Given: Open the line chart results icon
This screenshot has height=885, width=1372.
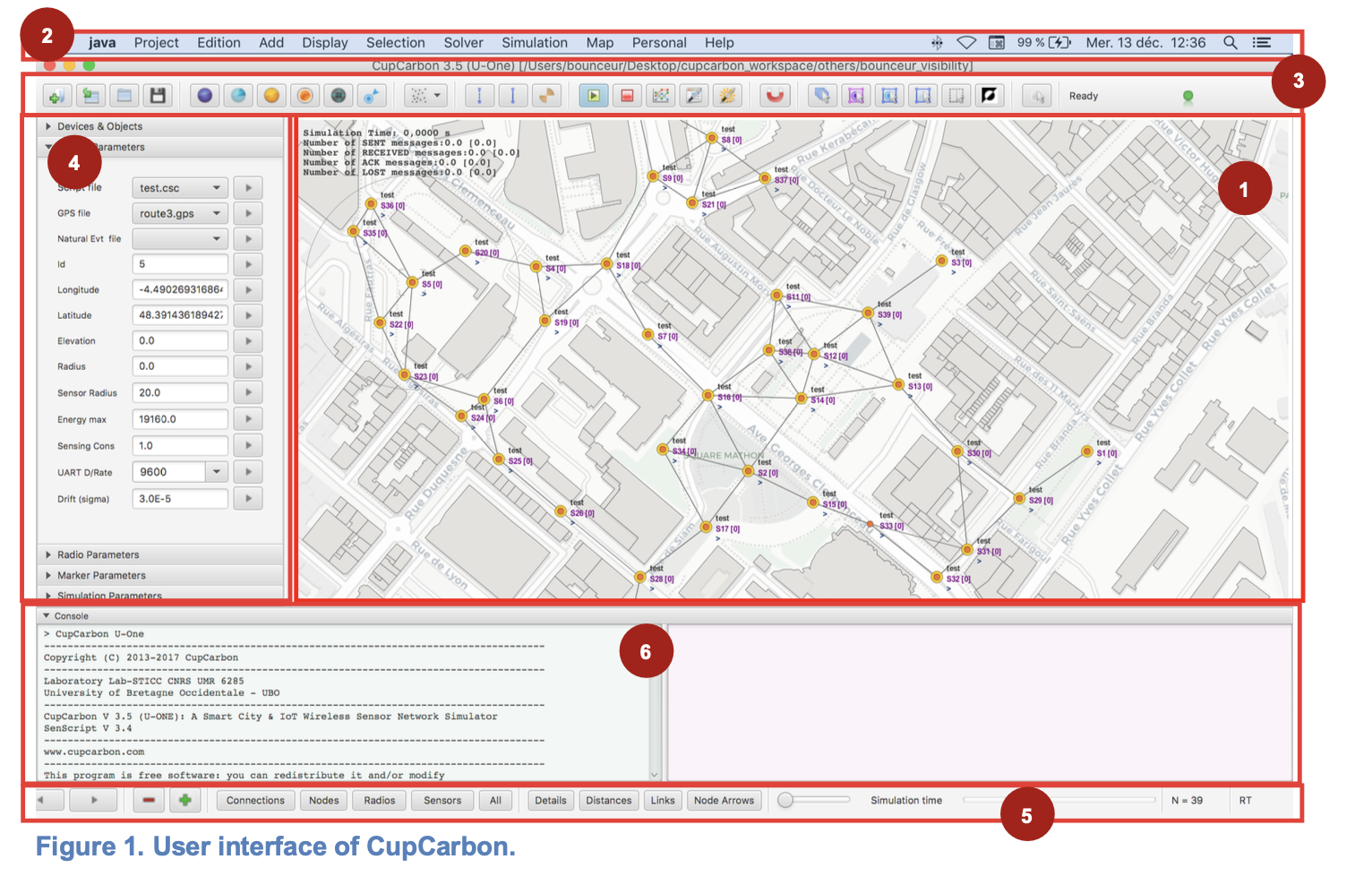Looking at the screenshot, I should pyautogui.click(x=661, y=96).
